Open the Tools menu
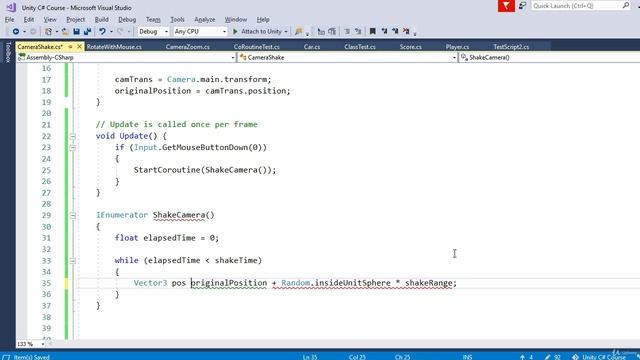 [x=177, y=20]
